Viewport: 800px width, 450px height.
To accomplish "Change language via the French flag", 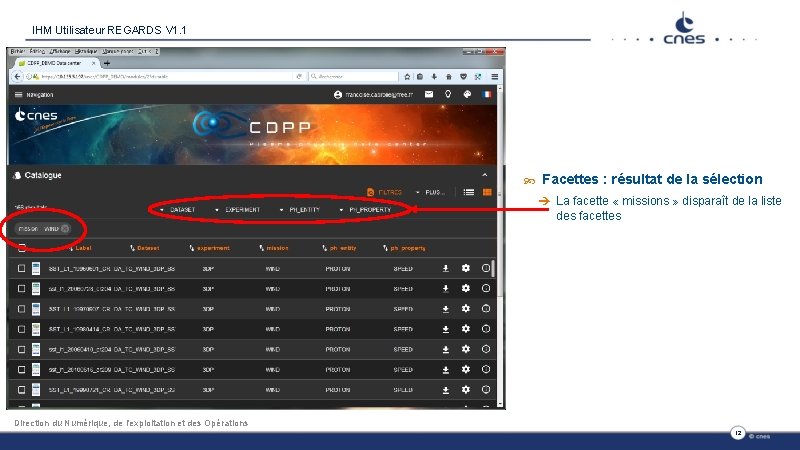I will pyautogui.click(x=487, y=94).
